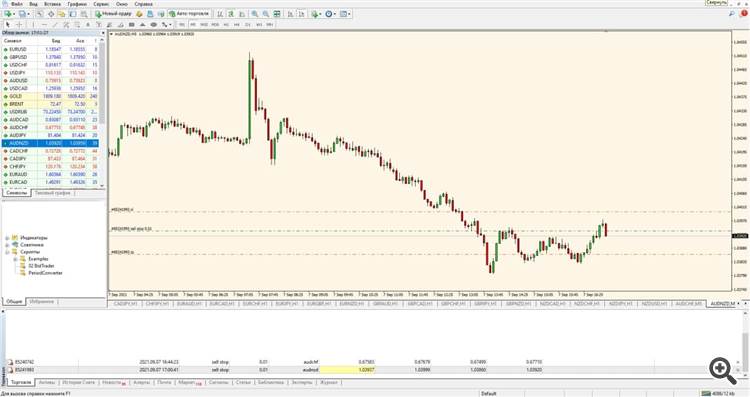
Task: Select USDJPY row in Market Watch
Action: coord(50,73)
